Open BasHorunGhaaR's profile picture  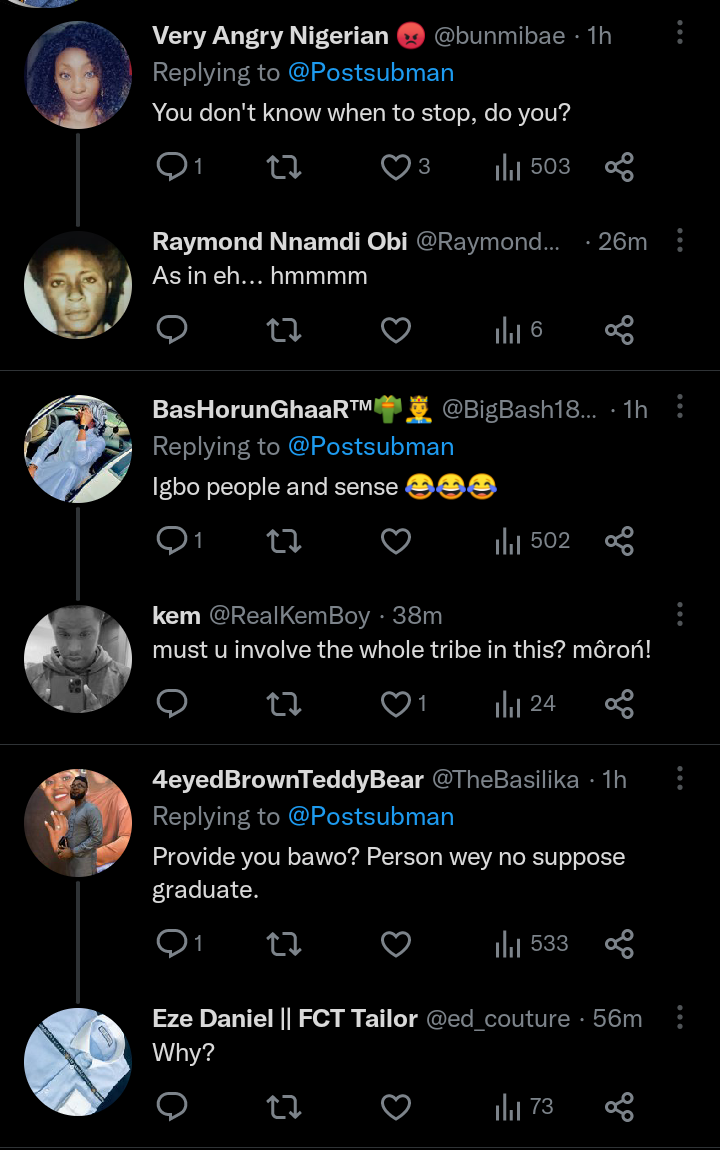78,448
